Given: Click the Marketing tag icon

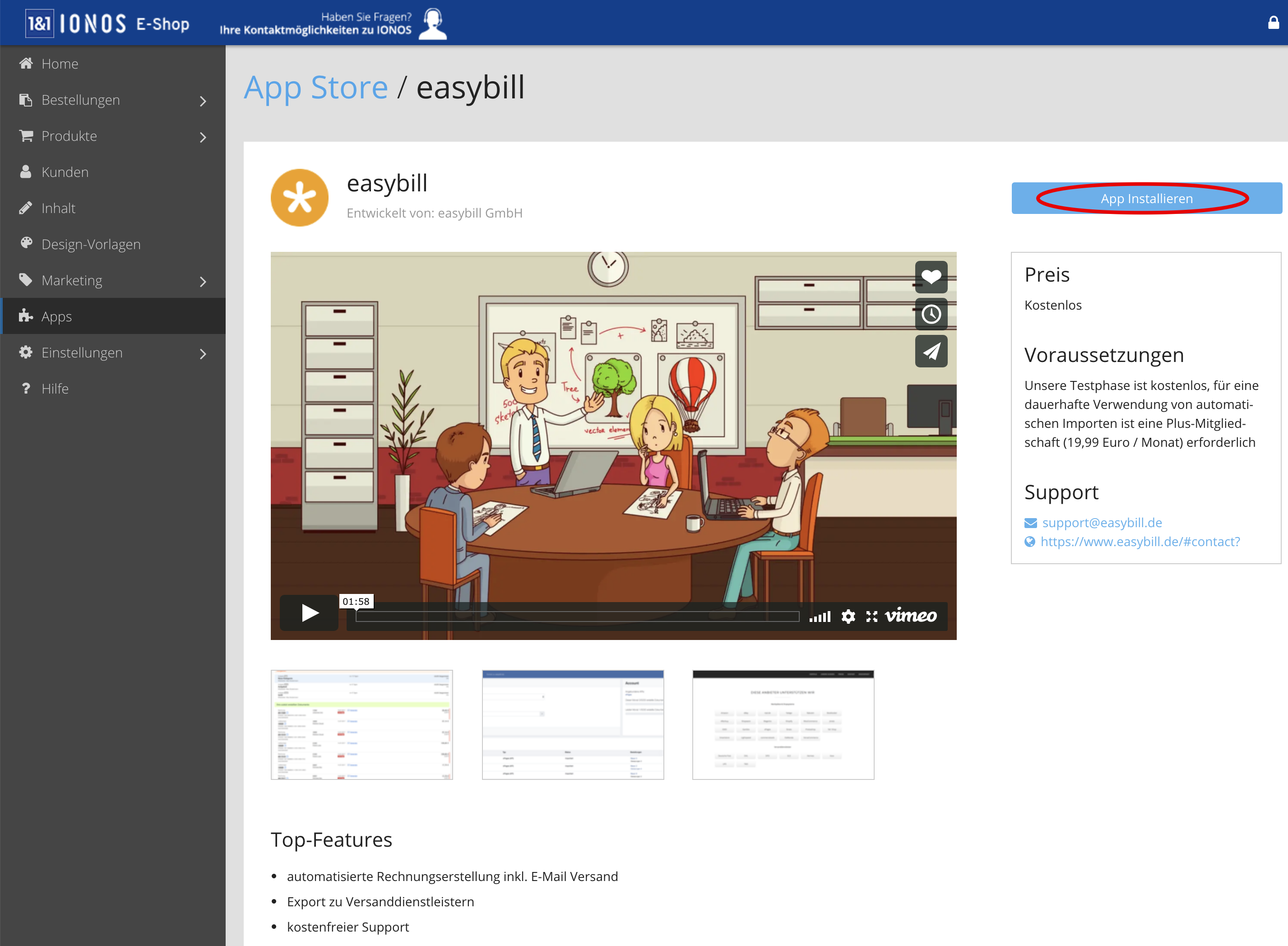Looking at the screenshot, I should [x=26, y=280].
